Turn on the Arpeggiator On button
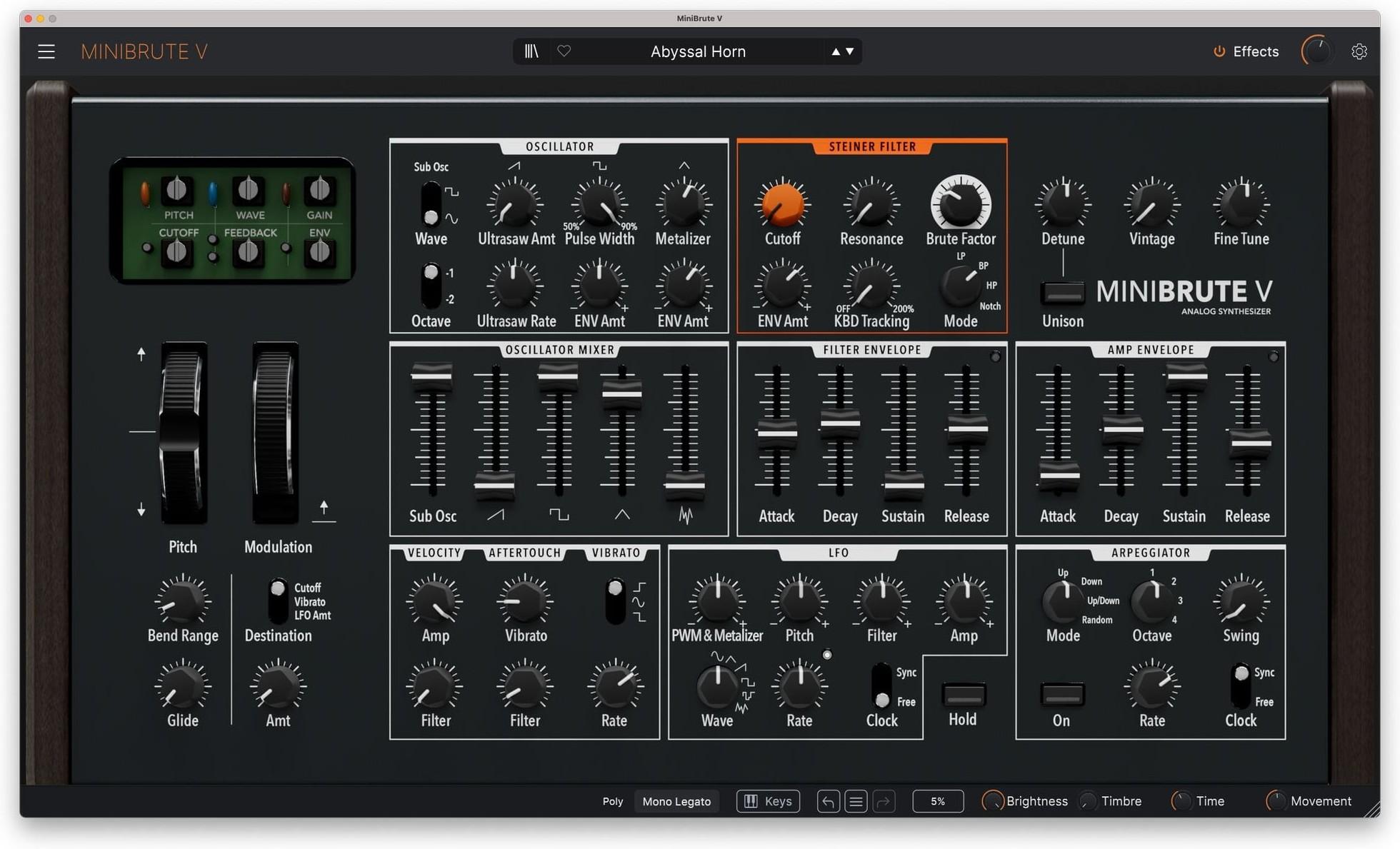The height and width of the screenshot is (849, 1400). pyautogui.click(x=1061, y=694)
